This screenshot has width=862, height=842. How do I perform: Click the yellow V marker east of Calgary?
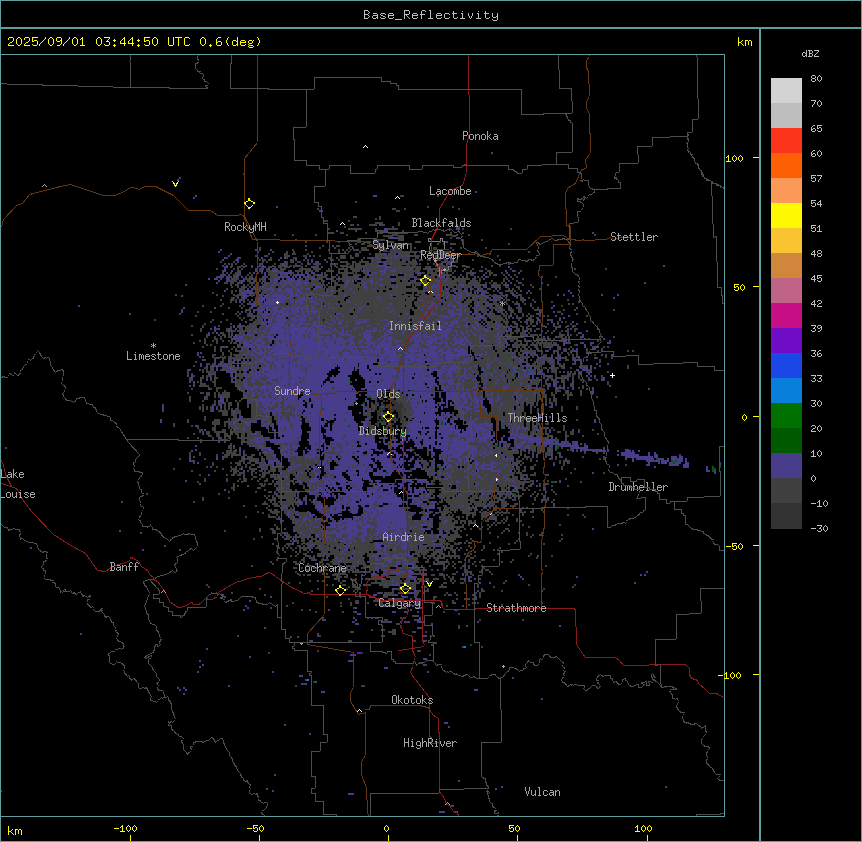429,584
